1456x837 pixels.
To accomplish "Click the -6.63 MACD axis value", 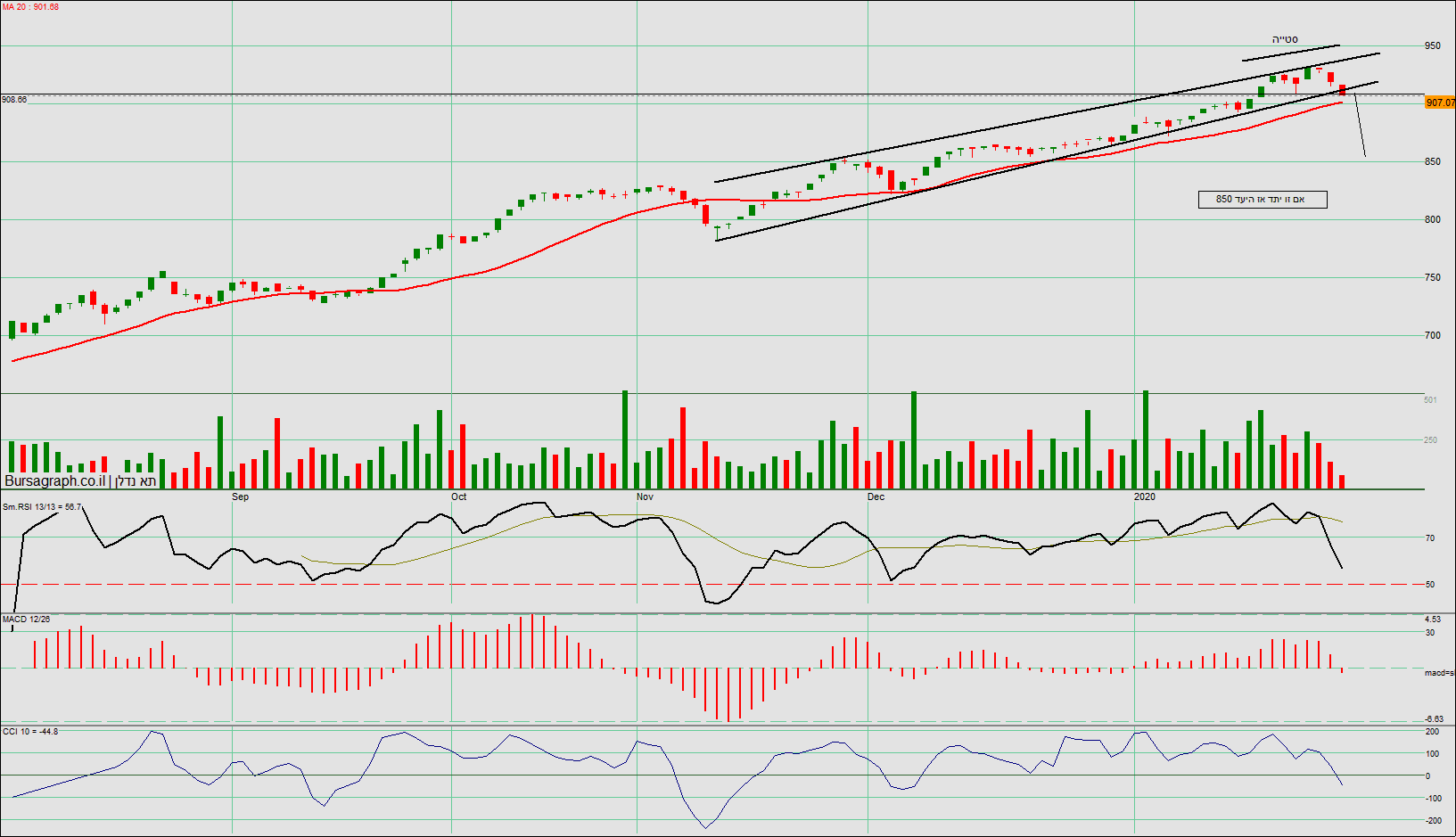I will click(x=1434, y=718).
